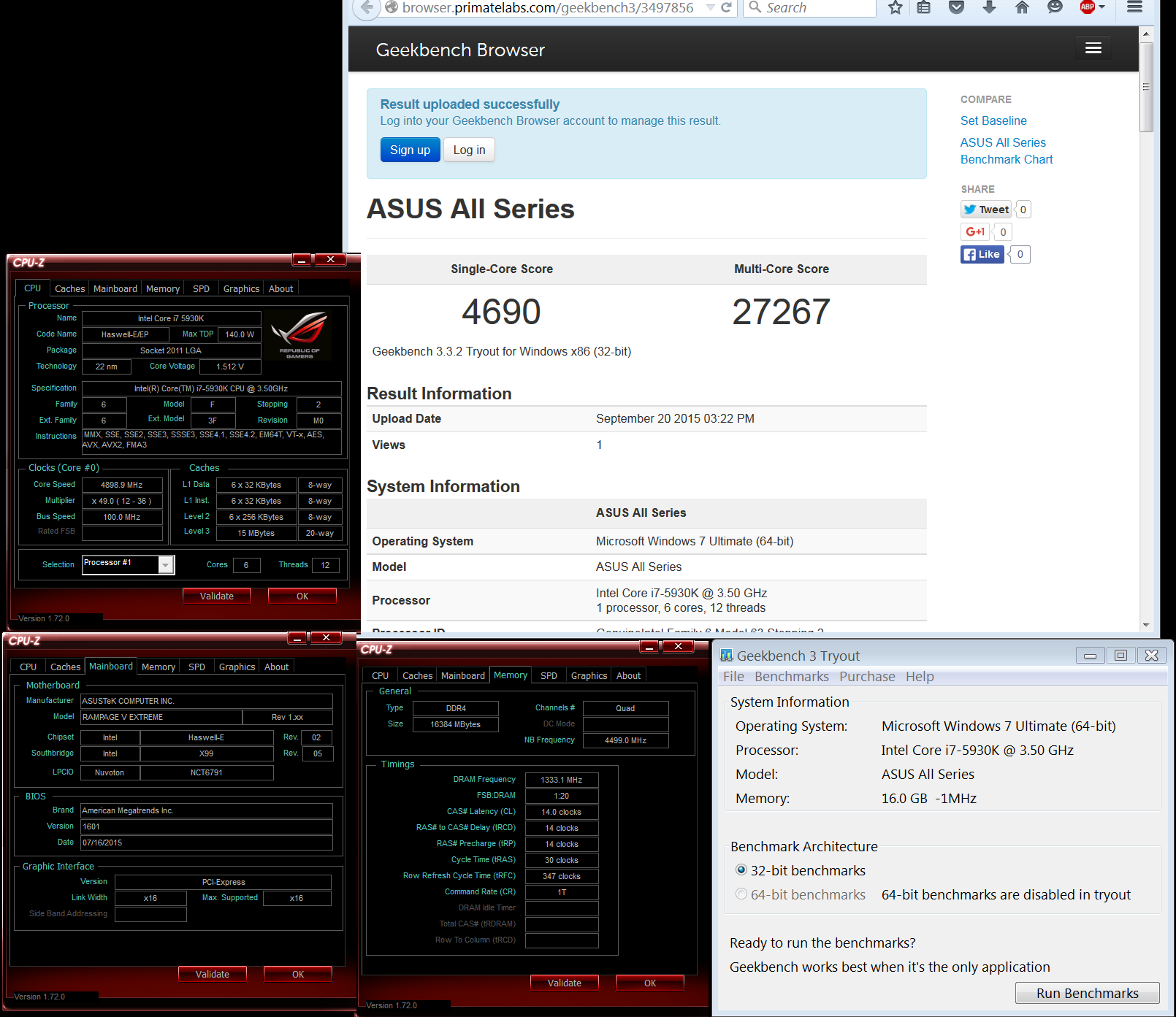This screenshot has height=1017, width=1176.
Task: Click the Log in button
Action: pos(469,150)
